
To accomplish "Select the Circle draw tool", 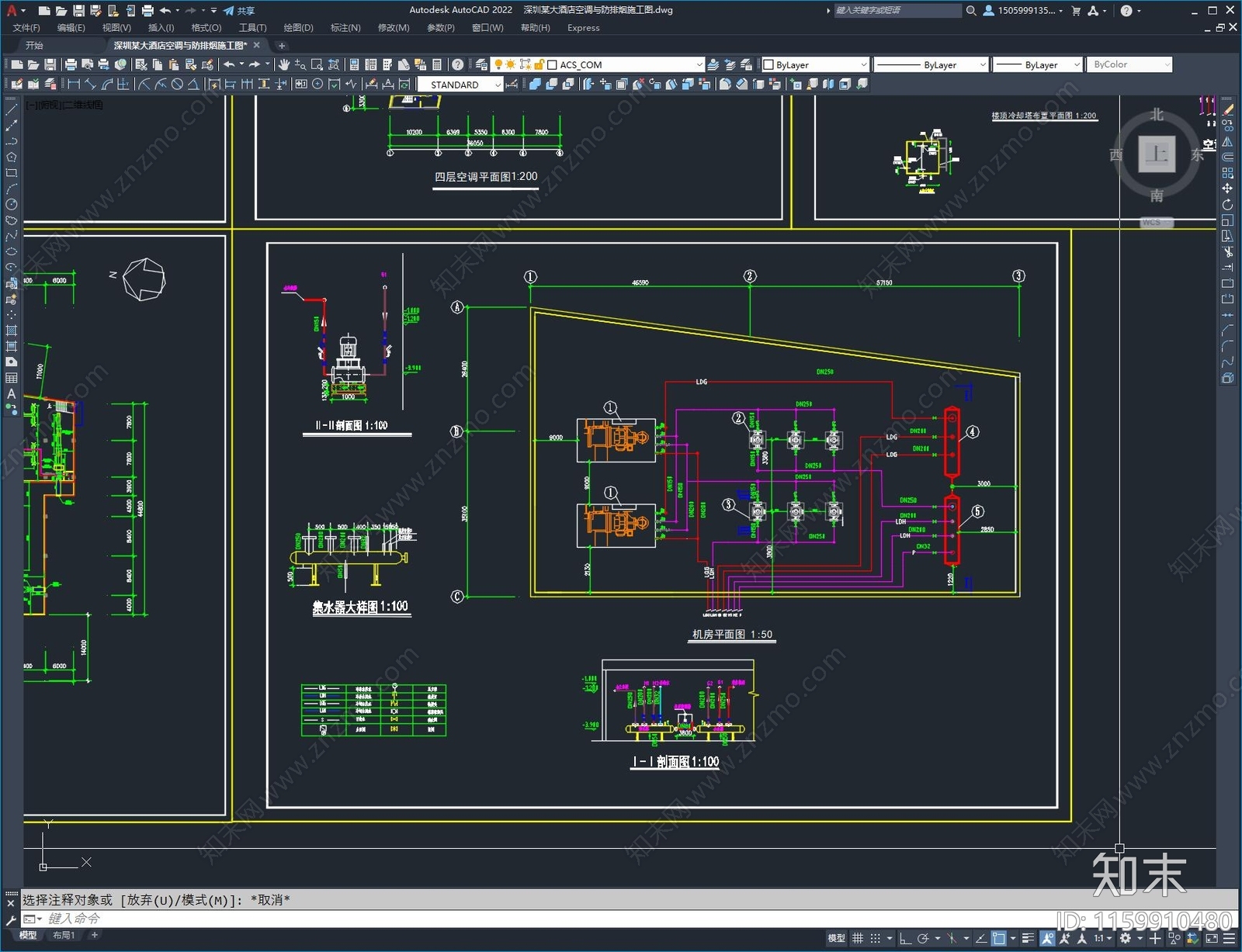I will tap(11, 204).
